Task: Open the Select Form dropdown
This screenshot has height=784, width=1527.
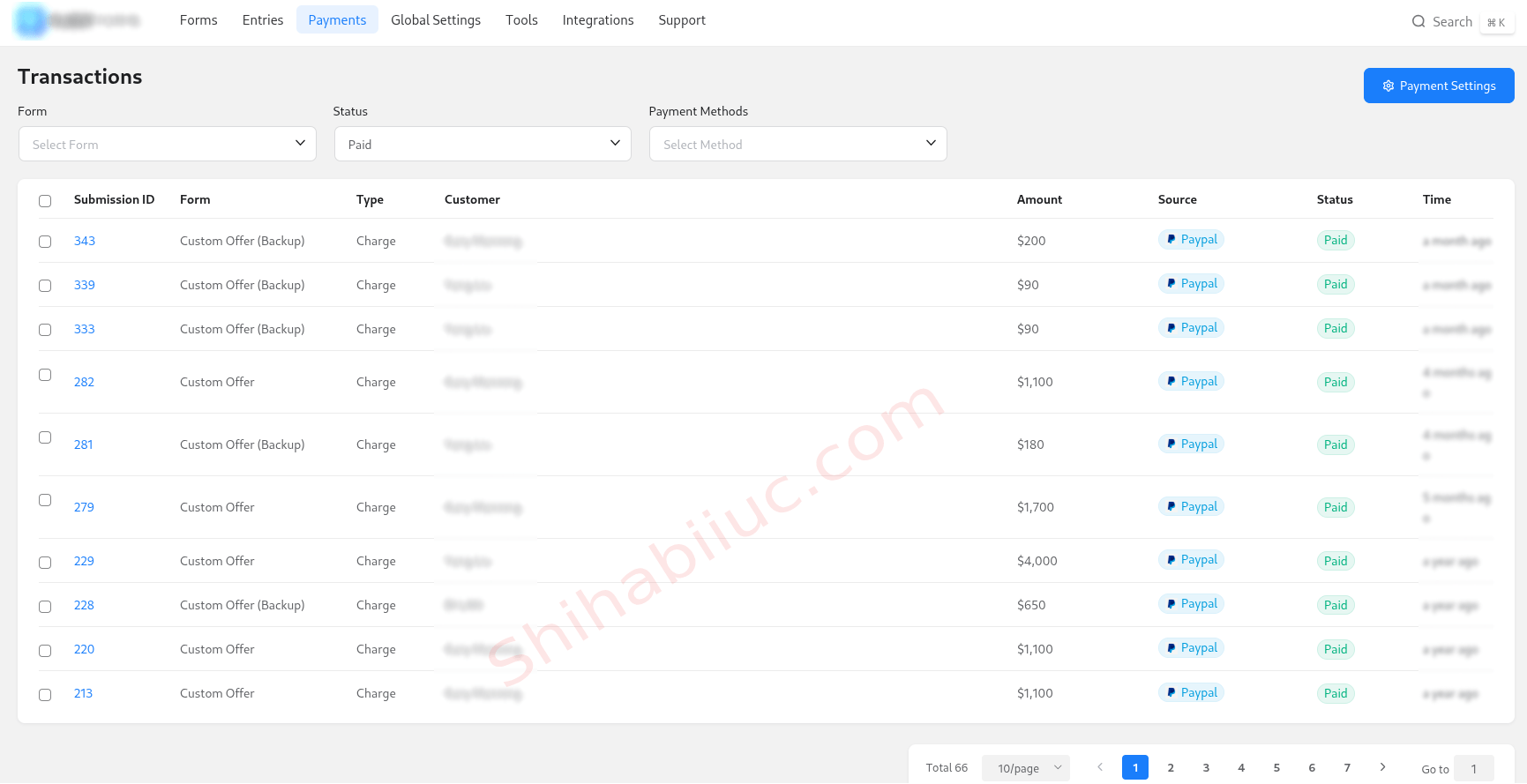Action: (x=168, y=144)
